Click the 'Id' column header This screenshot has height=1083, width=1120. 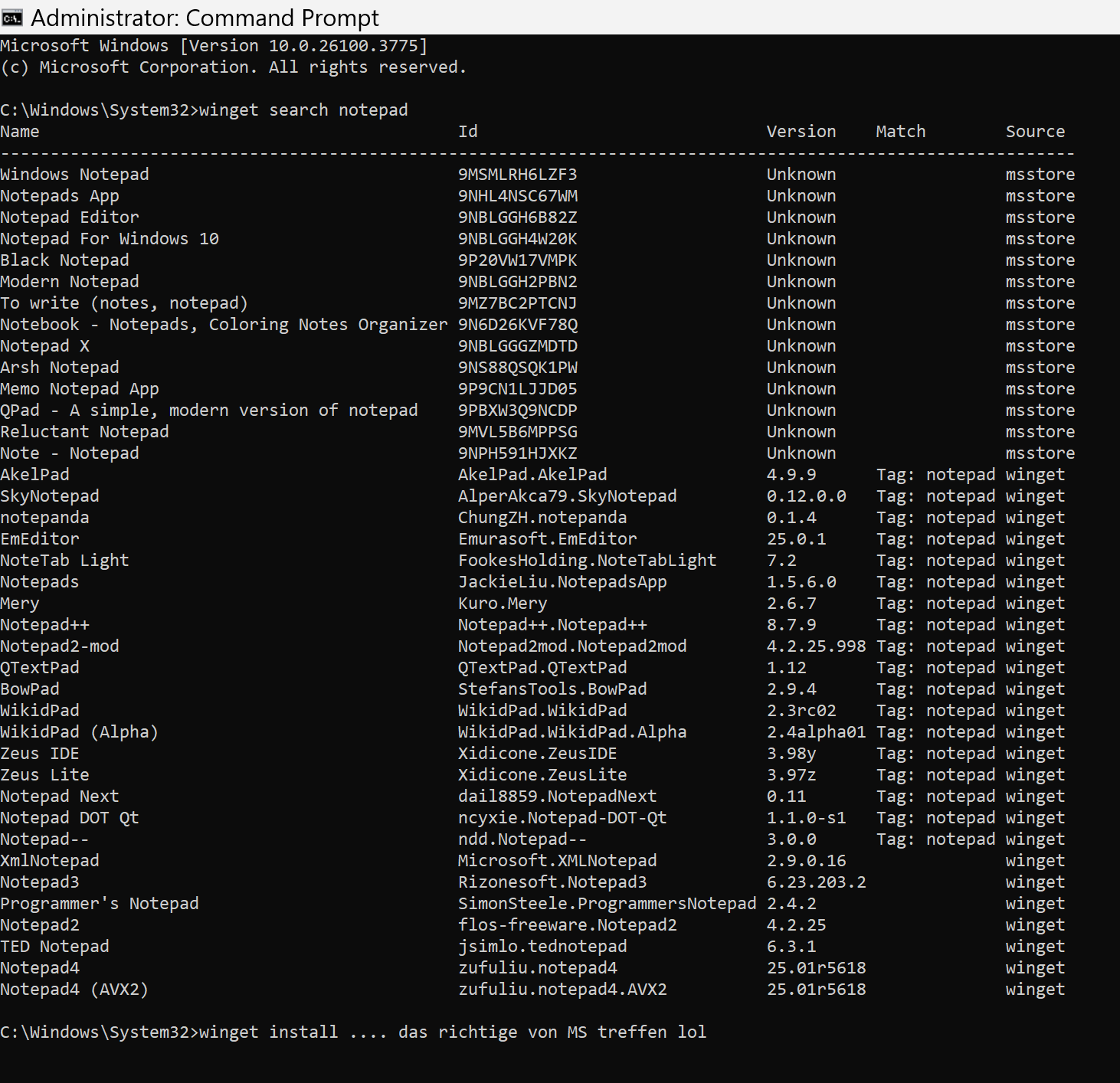point(468,132)
